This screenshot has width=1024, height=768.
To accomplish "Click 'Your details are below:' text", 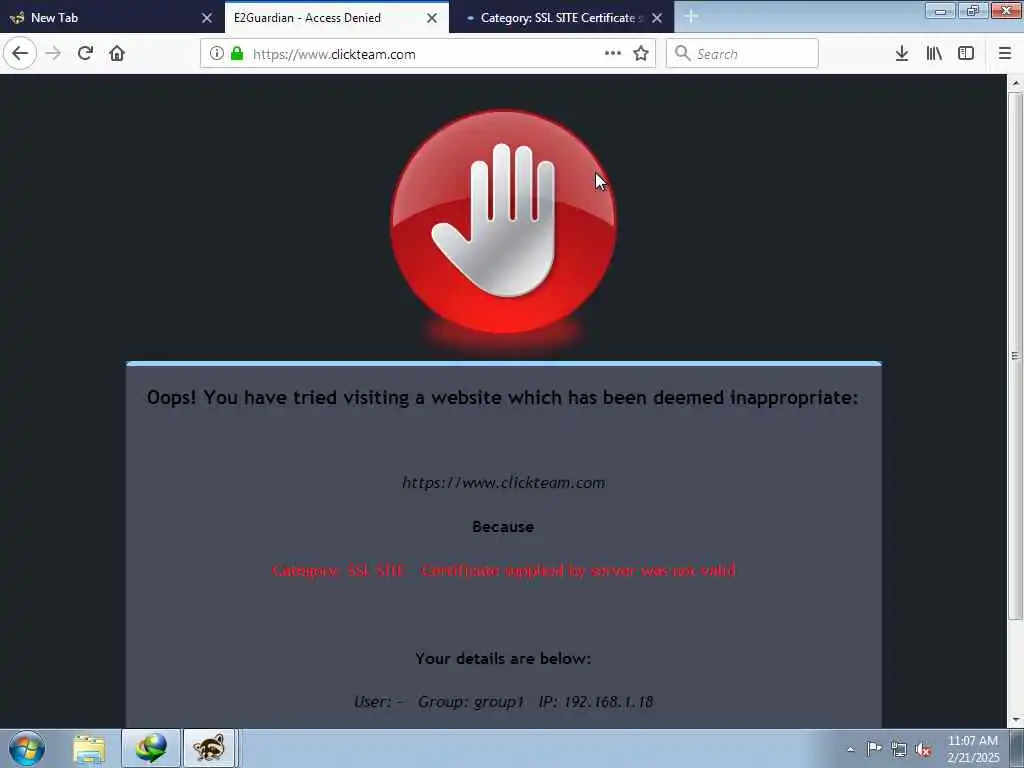I will pyautogui.click(x=503, y=658).
